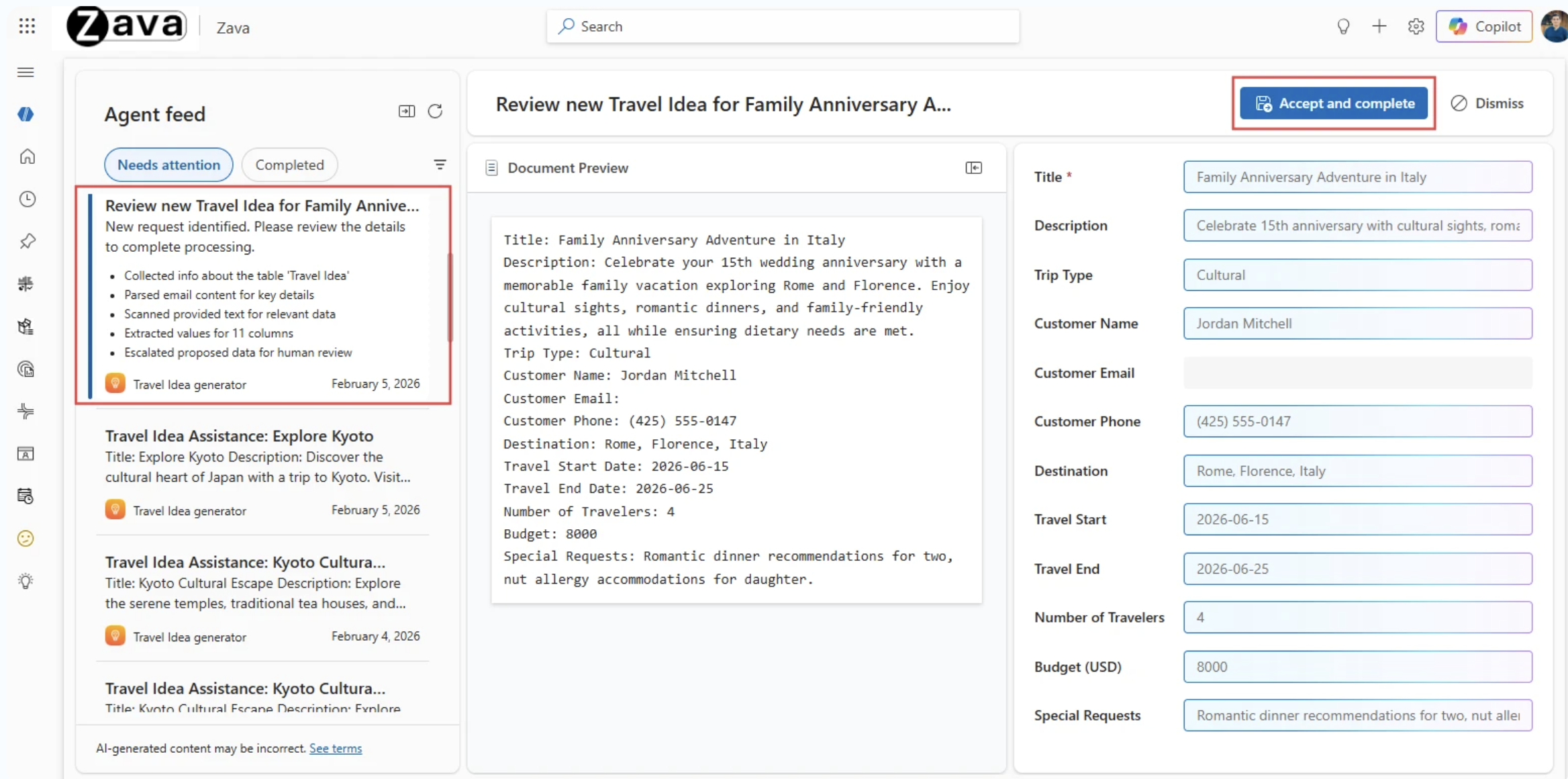Open the app launcher waffle menu
The height and width of the screenshot is (779, 1568).
27,26
